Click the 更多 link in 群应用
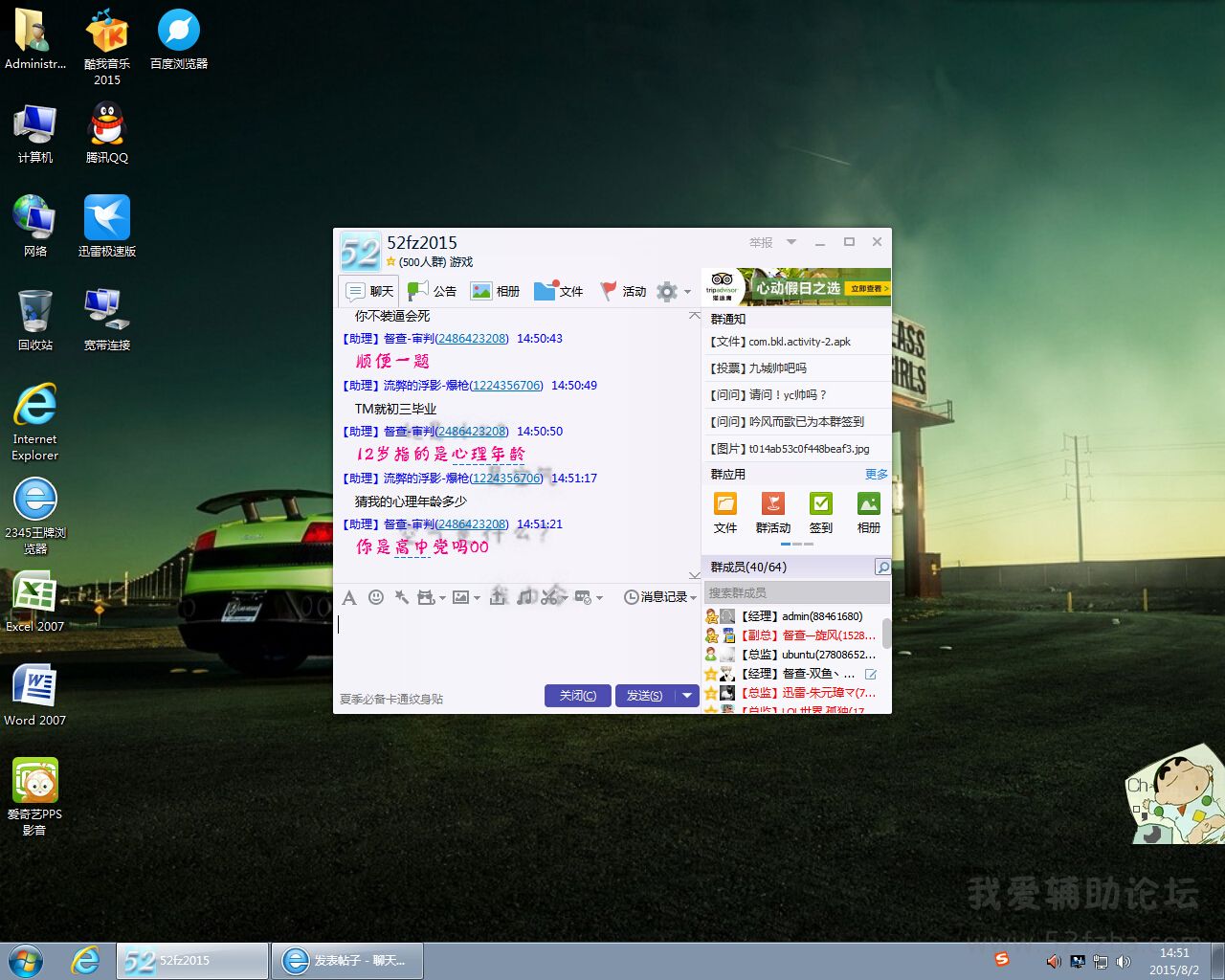This screenshot has width=1225, height=980. 876,475
